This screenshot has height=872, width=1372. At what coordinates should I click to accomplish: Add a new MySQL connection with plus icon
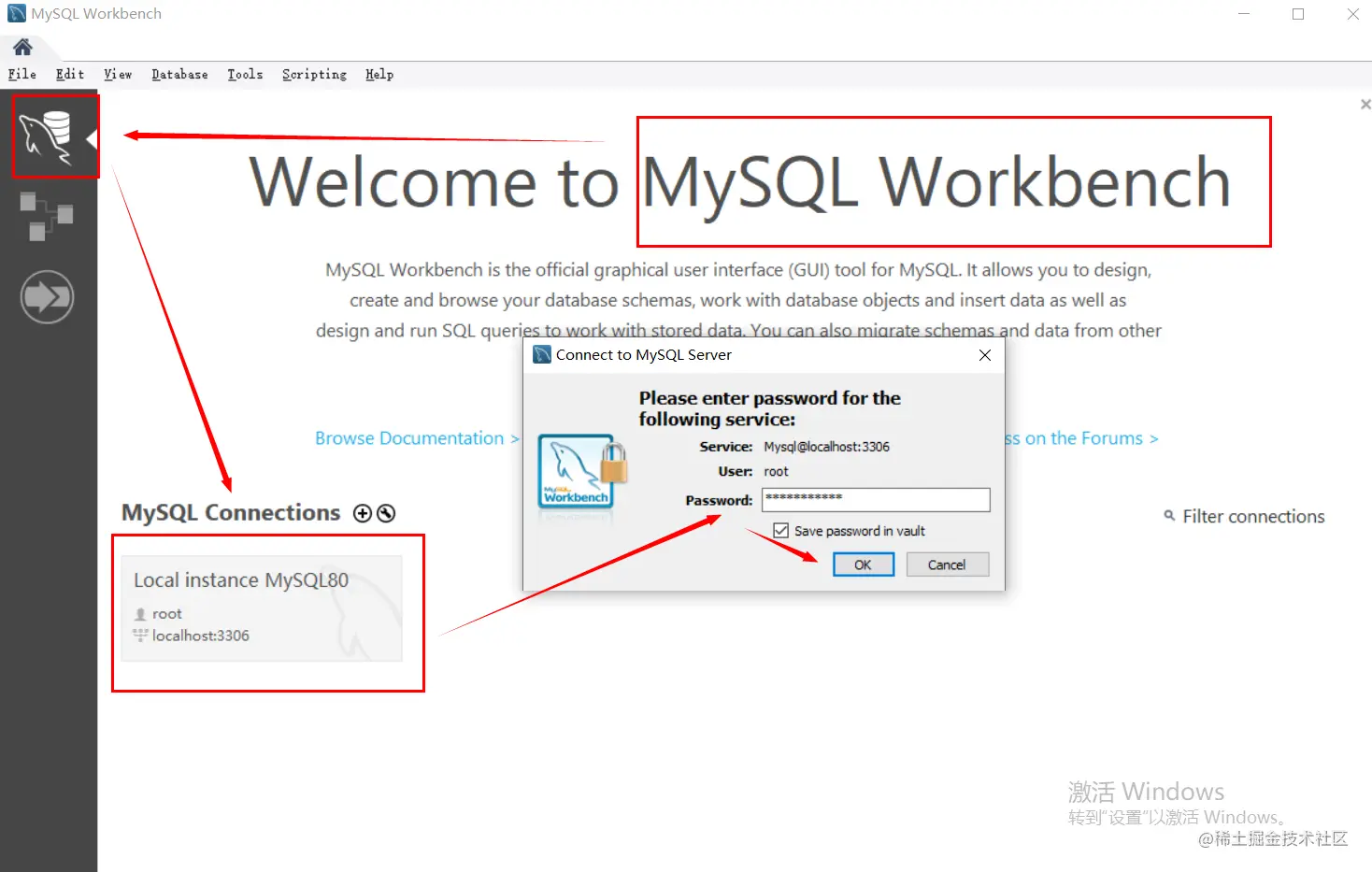362,512
